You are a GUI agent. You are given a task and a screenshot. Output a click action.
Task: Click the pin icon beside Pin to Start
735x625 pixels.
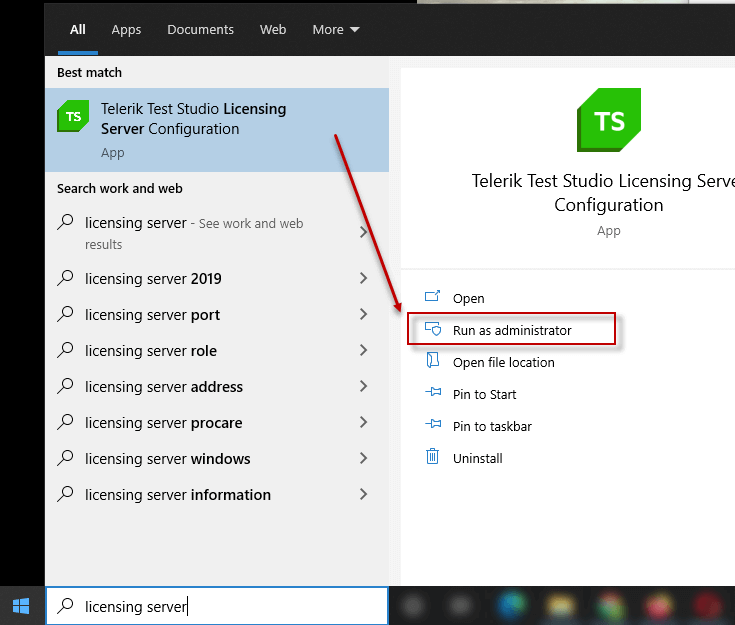click(x=433, y=392)
